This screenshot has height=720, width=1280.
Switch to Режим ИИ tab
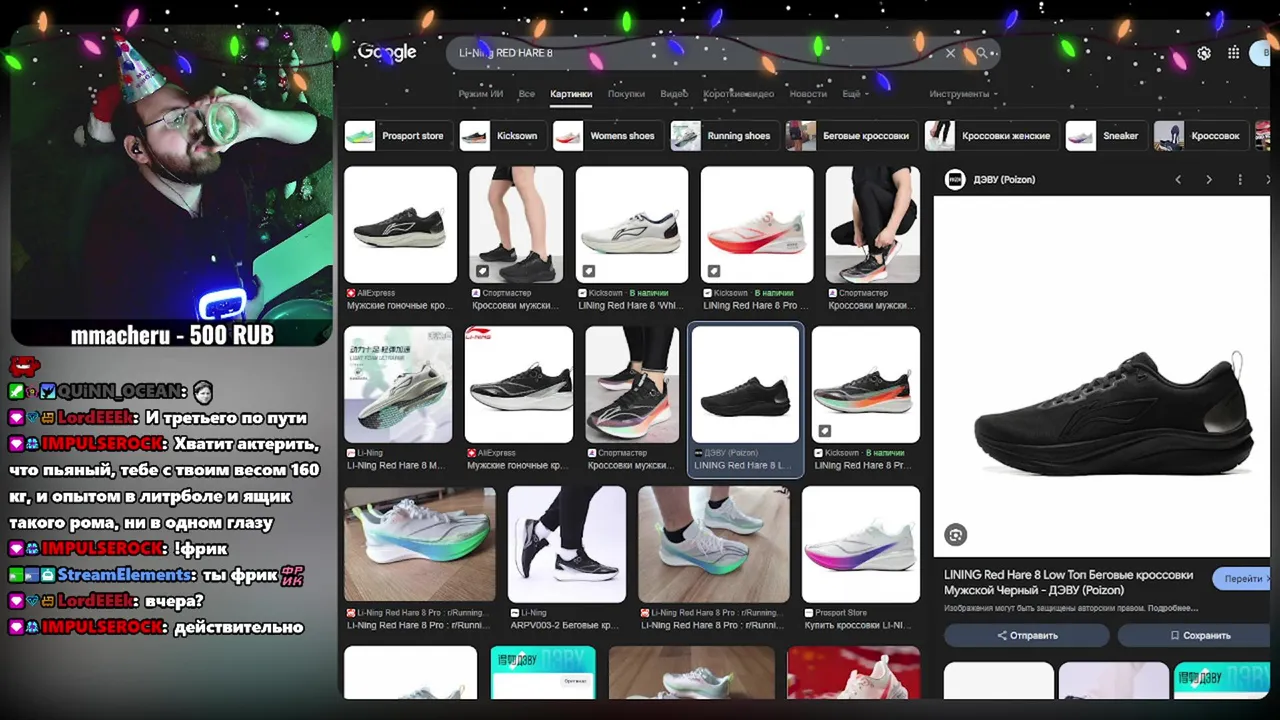(481, 94)
